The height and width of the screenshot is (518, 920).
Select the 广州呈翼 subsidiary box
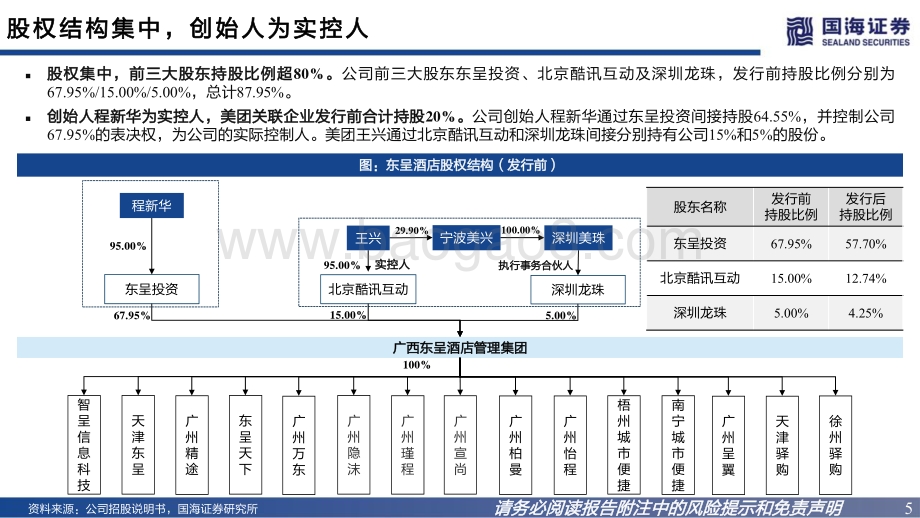(728, 445)
